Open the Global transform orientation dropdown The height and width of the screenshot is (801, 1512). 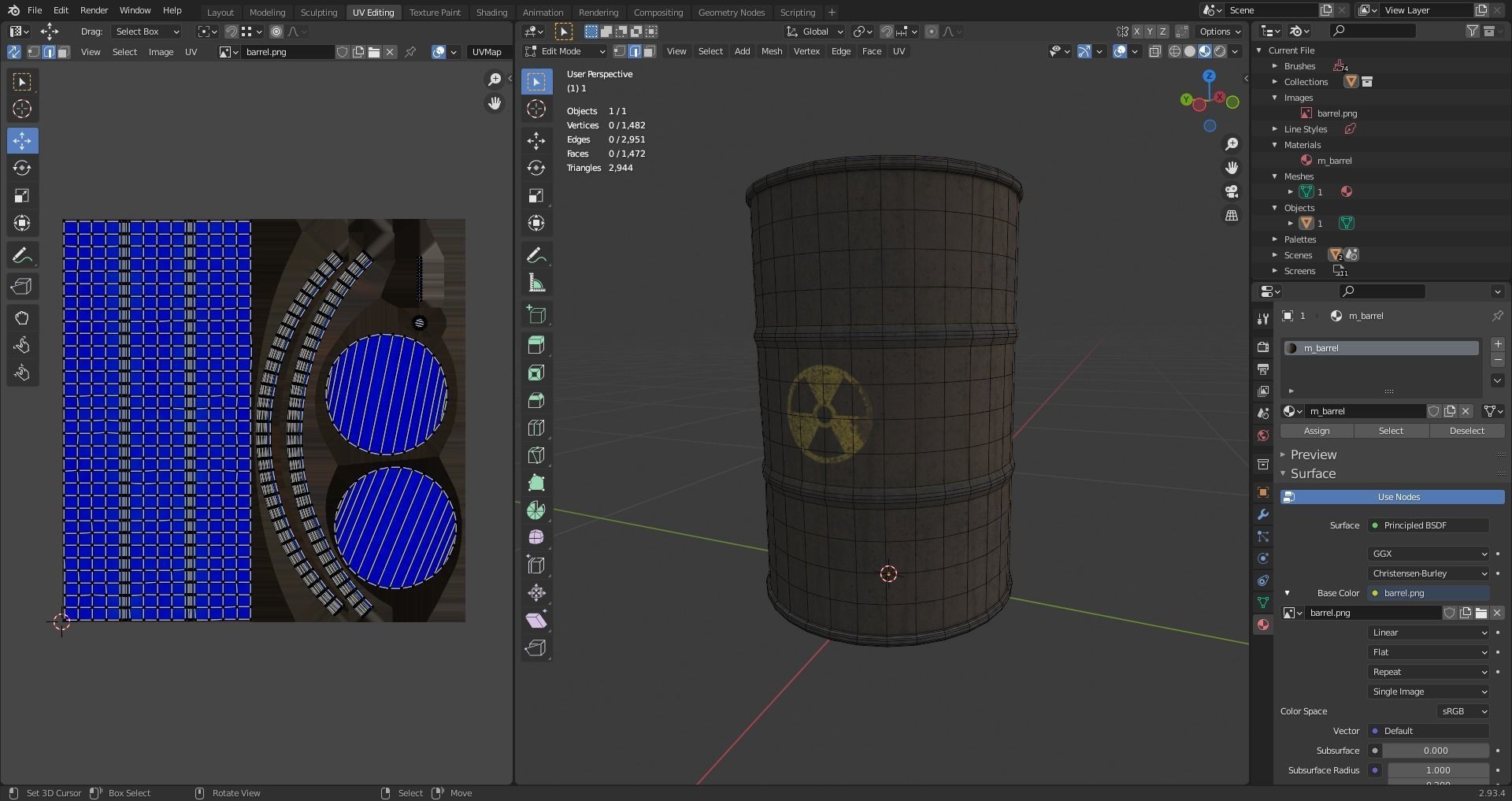(x=815, y=32)
